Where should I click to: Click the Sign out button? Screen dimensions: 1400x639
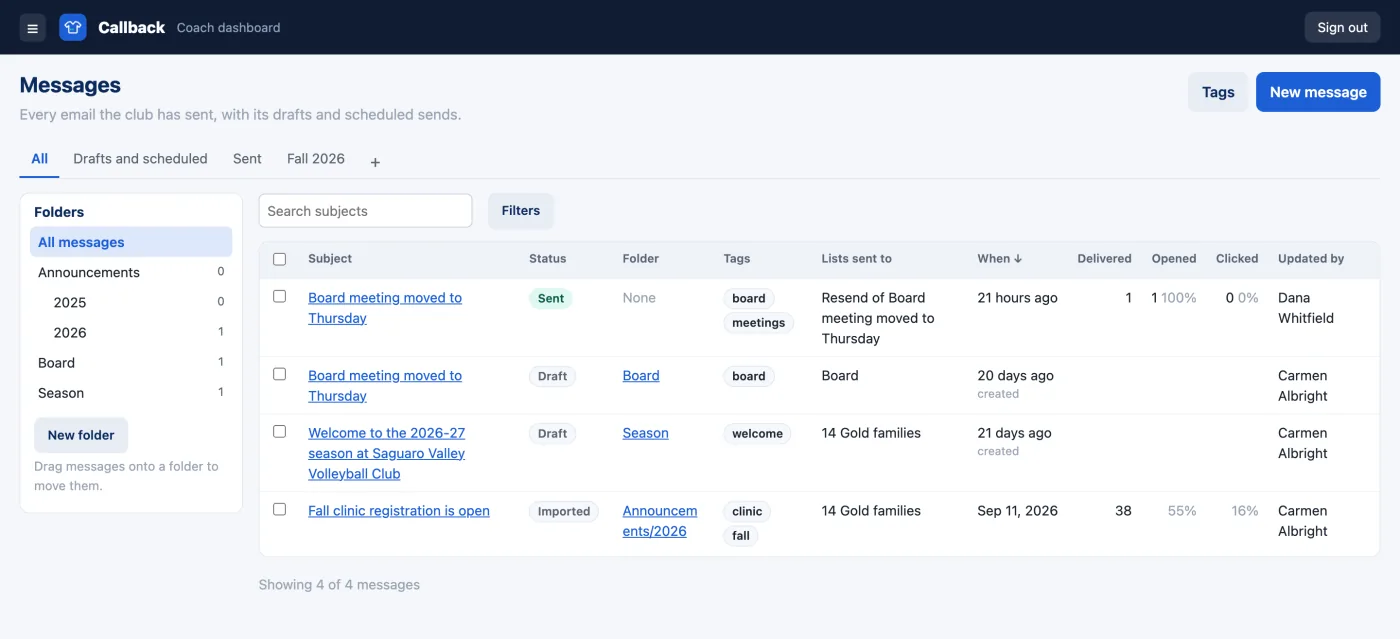pos(1342,27)
